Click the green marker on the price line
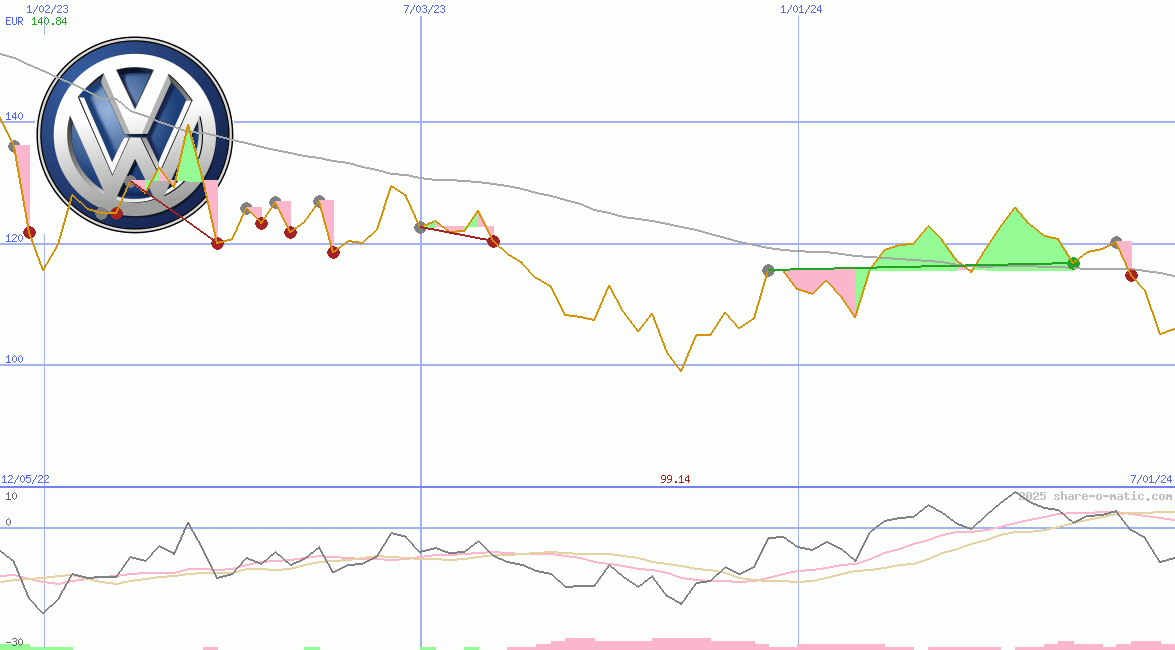Viewport: 1175px width, 650px height. coord(1074,263)
